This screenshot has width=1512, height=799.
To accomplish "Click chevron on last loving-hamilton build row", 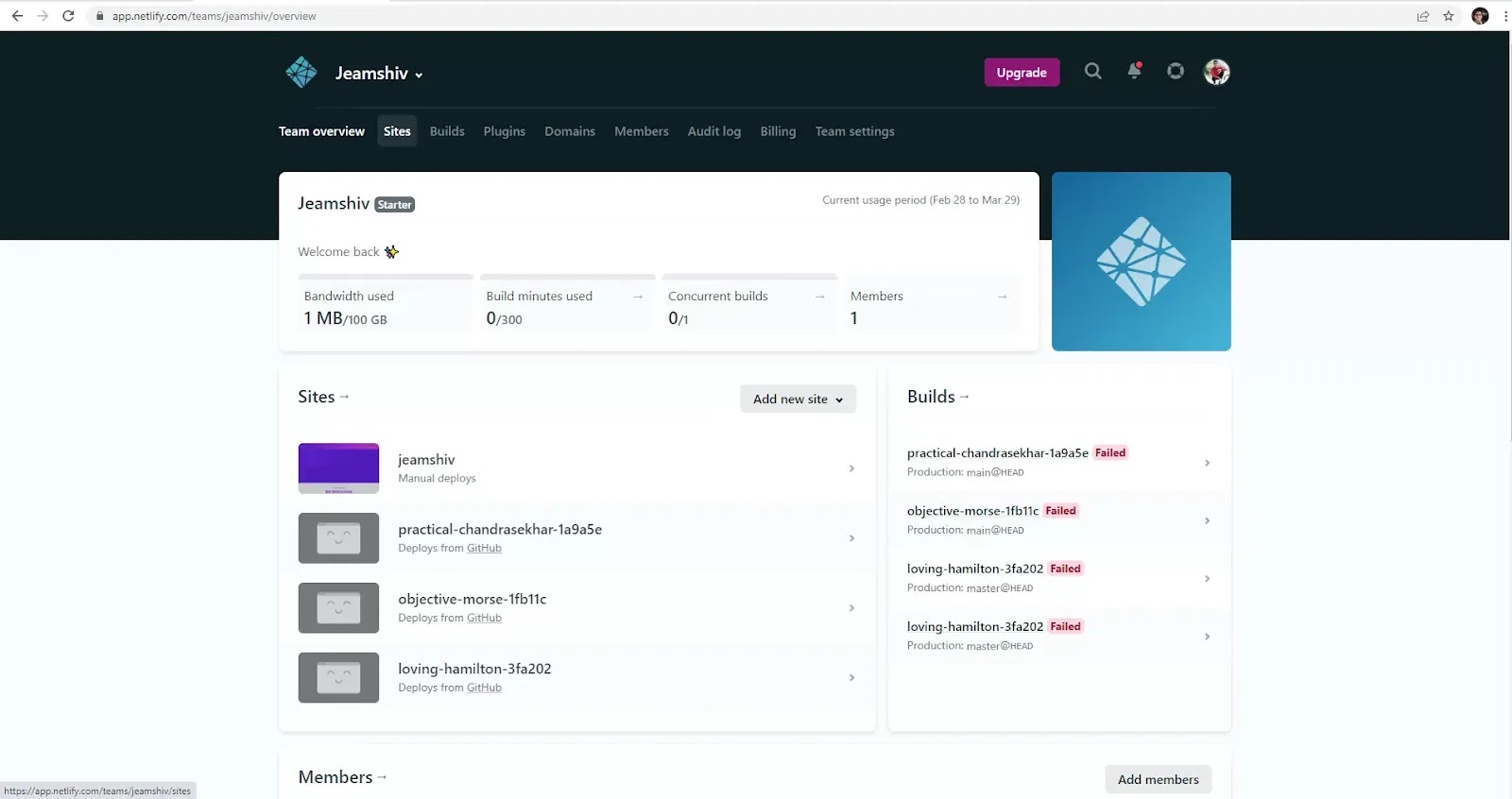I will tap(1207, 637).
